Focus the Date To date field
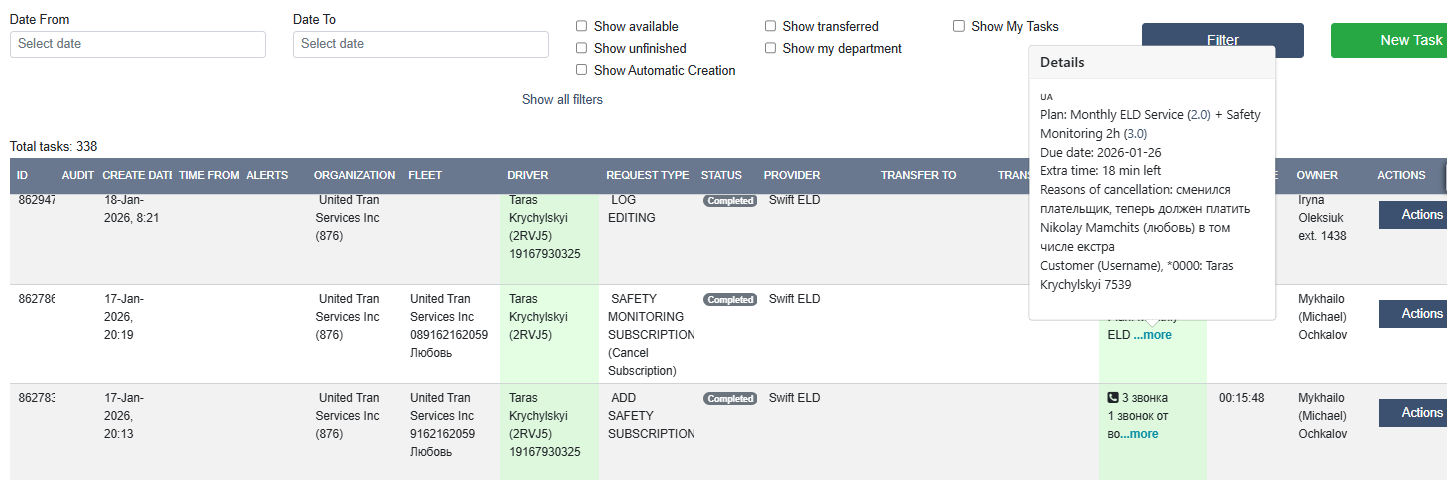This screenshot has width=1447, height=480. (x=421, y=44)
